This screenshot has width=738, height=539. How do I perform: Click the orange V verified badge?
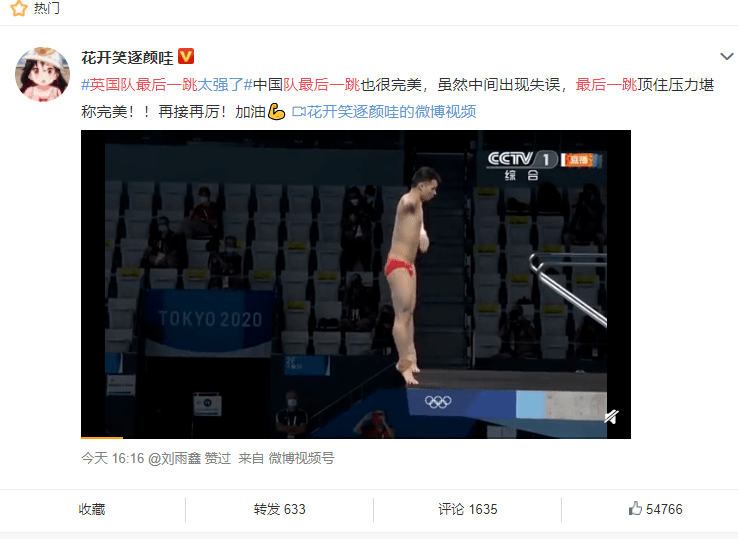186,56
